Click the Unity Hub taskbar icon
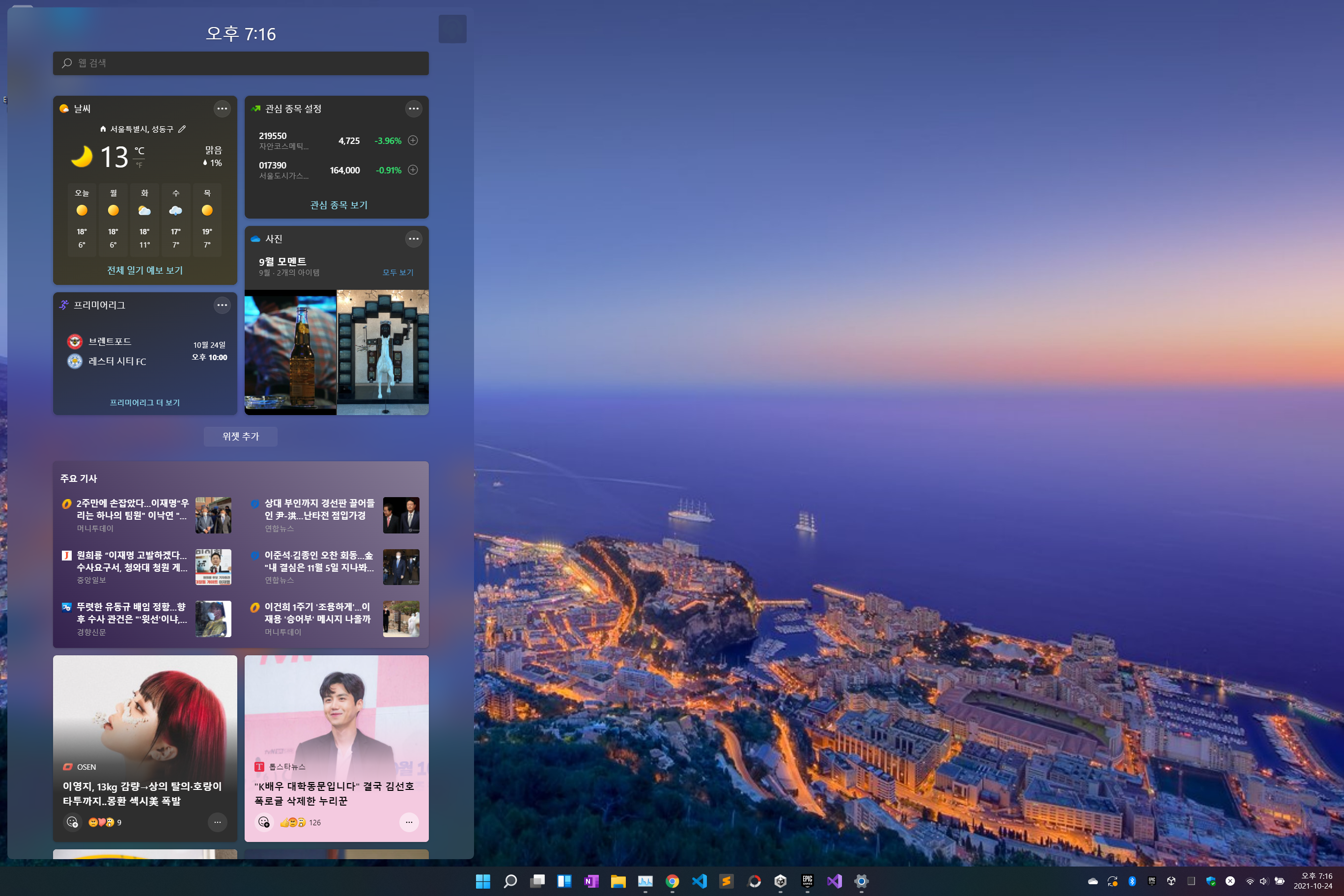This screenshot has width=1344, height=896. pos(780,881)
